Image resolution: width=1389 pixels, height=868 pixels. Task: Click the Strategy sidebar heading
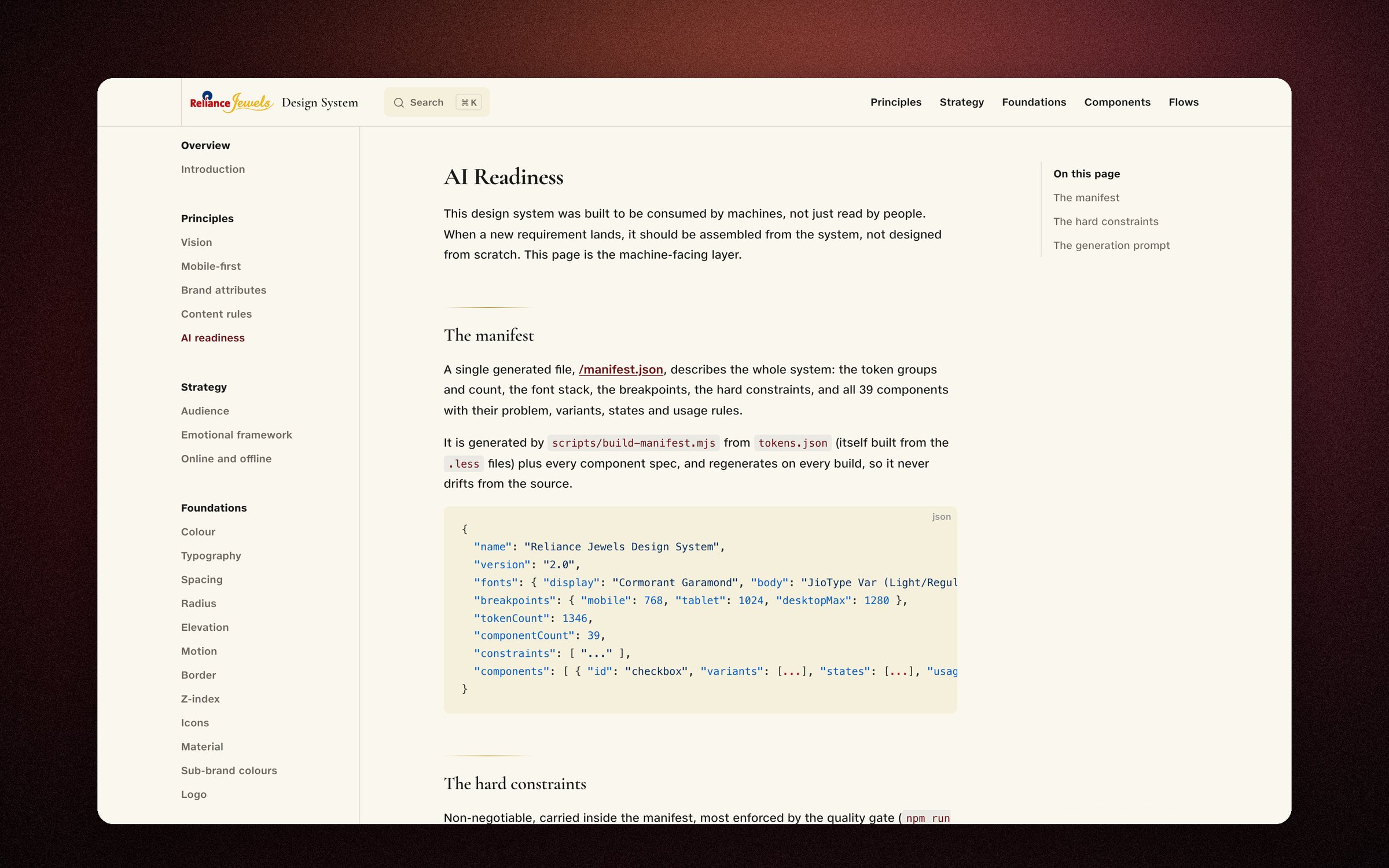(203, 387)
